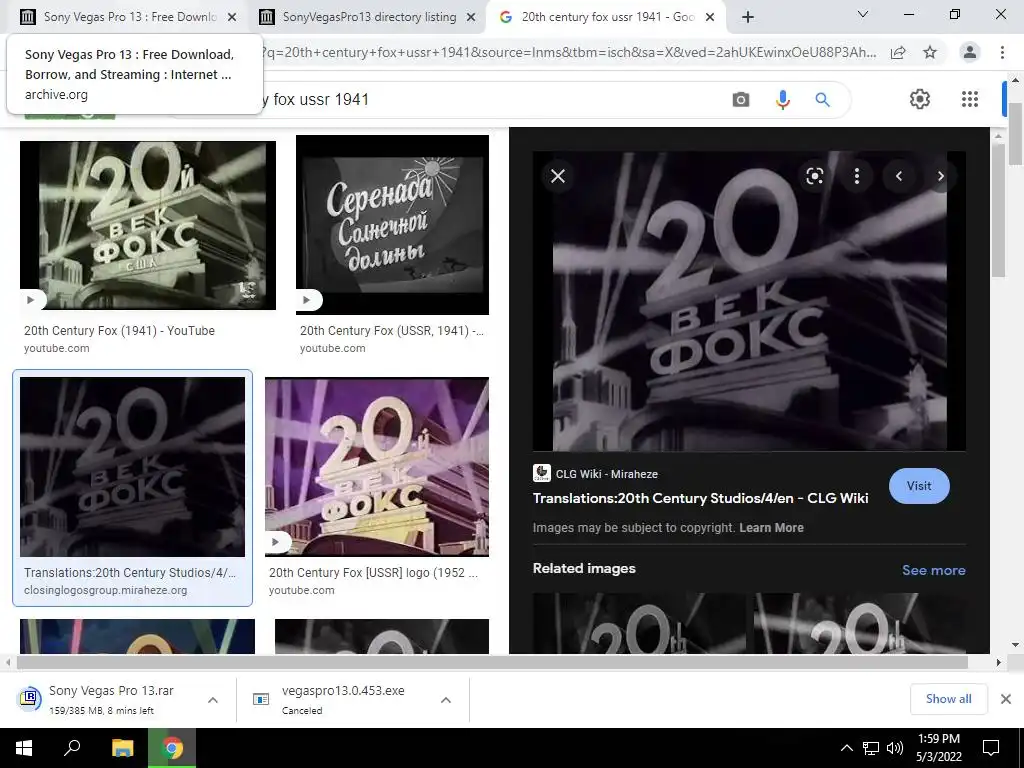This screenshot has width=1024, height=768.
Task: Click the large preview image in the side panel
Action: tap(749, 301)
